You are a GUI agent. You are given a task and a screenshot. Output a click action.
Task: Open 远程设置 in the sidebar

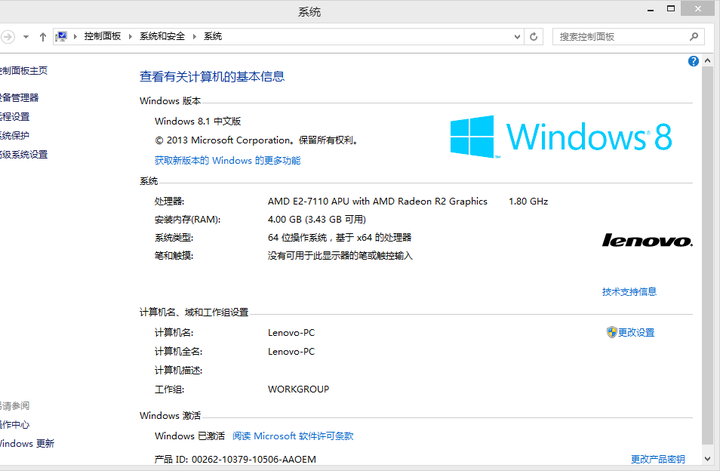coord(14,117)
